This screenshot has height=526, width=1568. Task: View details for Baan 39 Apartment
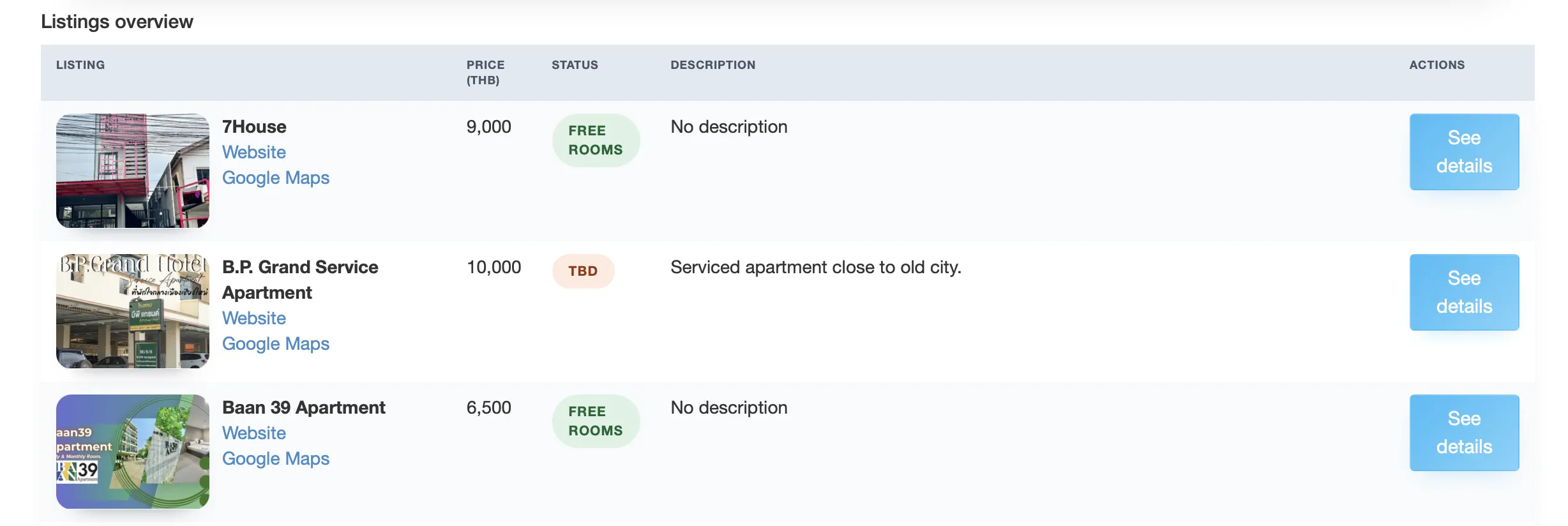click(x=1463, y=433)
